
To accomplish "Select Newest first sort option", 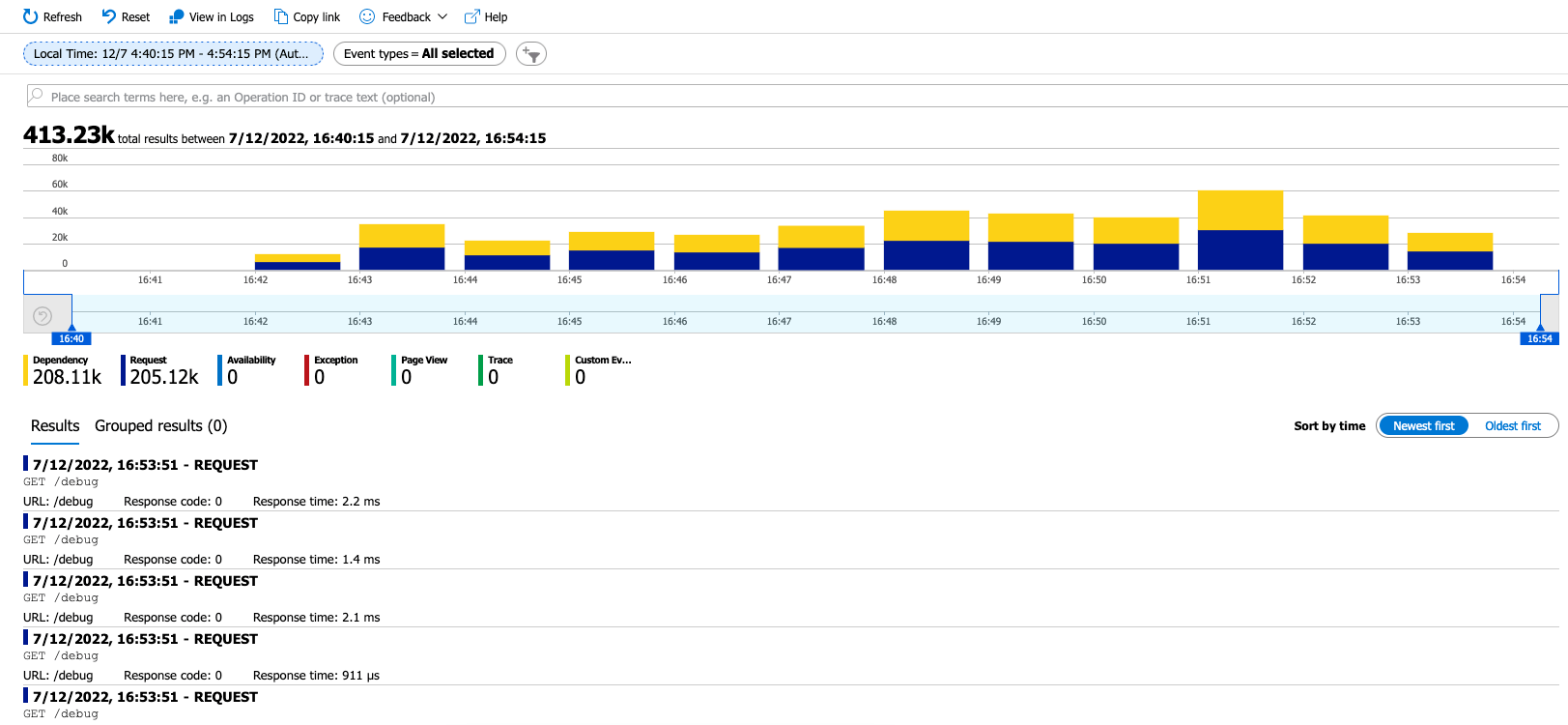I will click(1423, 425).
